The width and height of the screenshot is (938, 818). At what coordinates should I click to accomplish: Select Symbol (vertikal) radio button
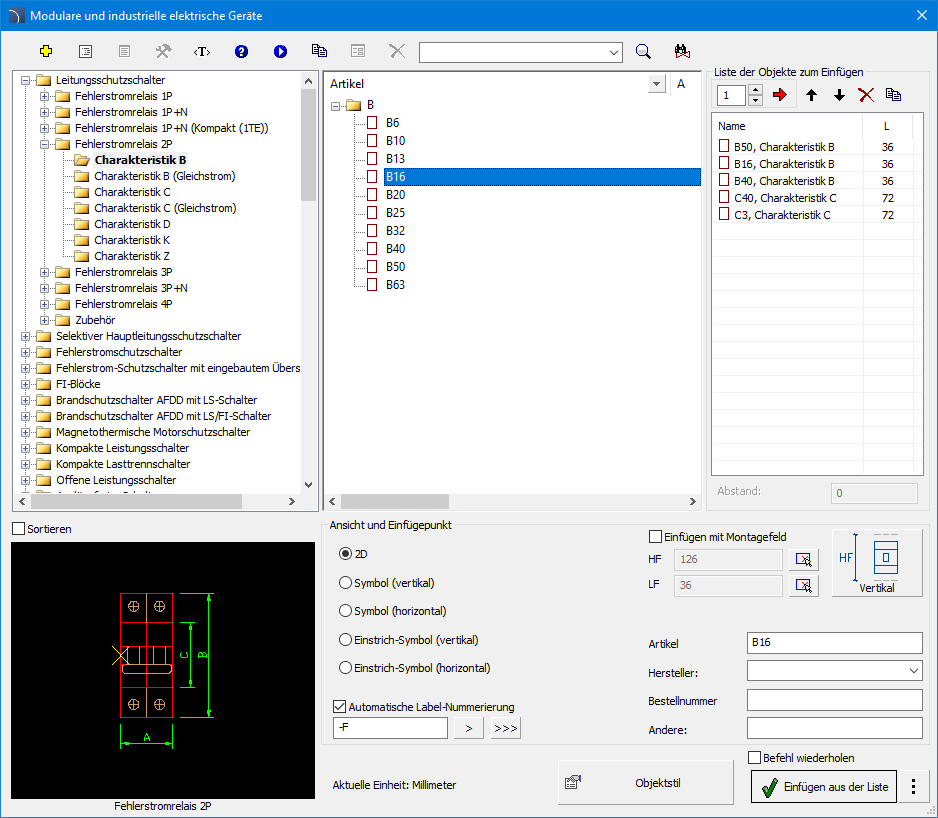(x=346, y=582)
